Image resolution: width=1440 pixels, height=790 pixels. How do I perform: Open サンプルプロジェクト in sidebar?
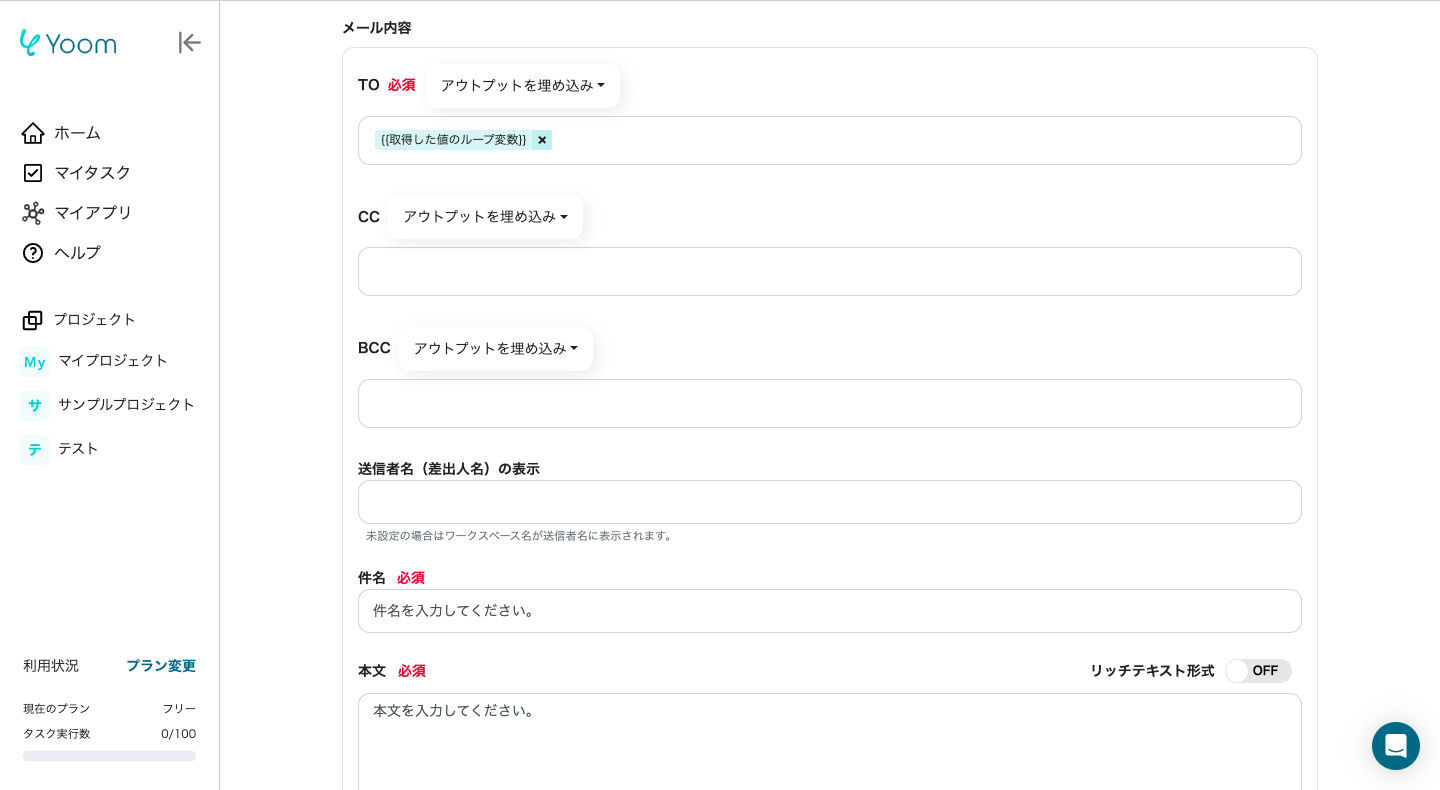tap(126, 405)
